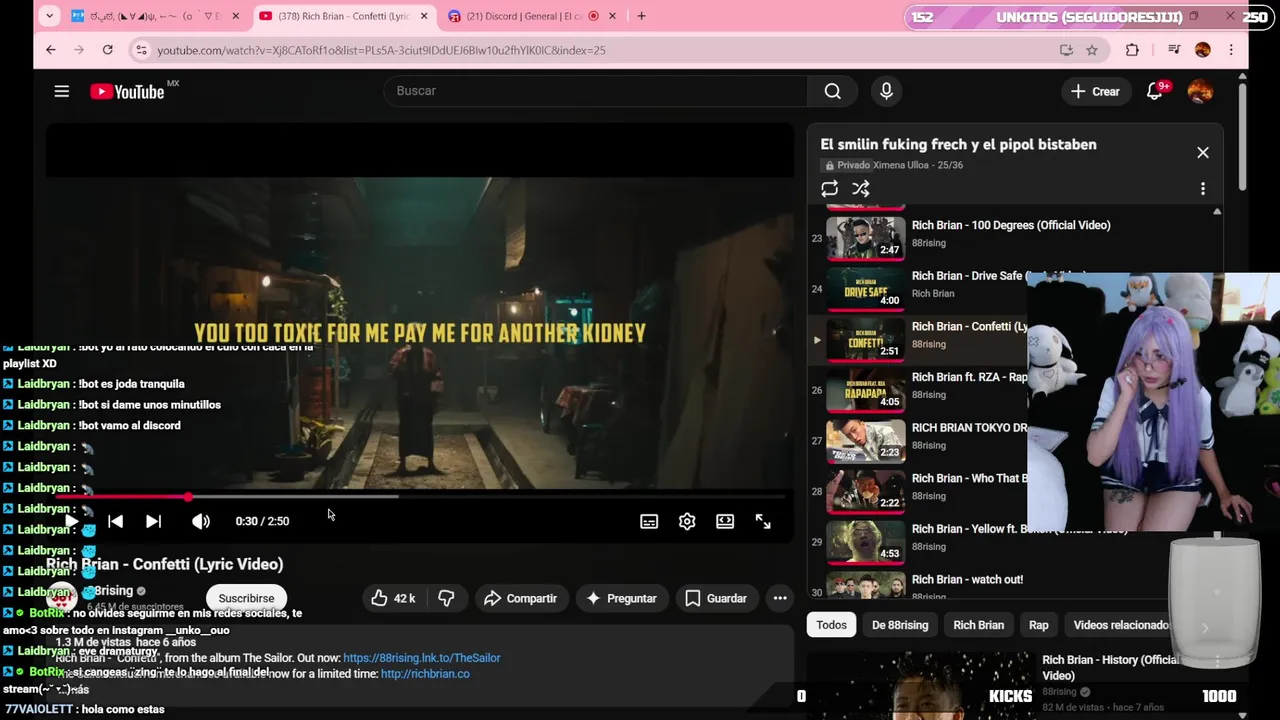Image resolution: width=1280 pixels, height=720 pixels.
Task: Seek on the red video progress bar
Action: (420, 496)
